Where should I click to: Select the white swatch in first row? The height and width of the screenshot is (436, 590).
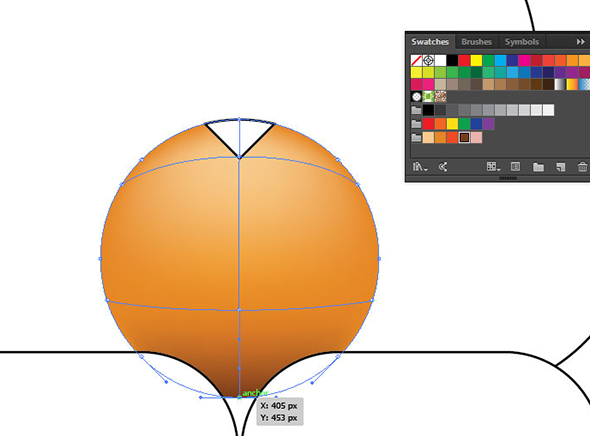tap(440, 60)
